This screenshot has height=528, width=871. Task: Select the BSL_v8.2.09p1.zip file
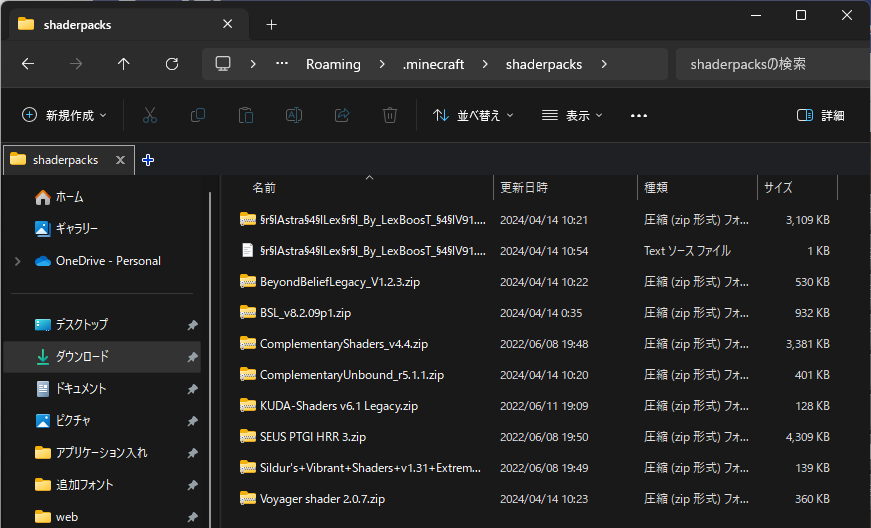[305, 313]
